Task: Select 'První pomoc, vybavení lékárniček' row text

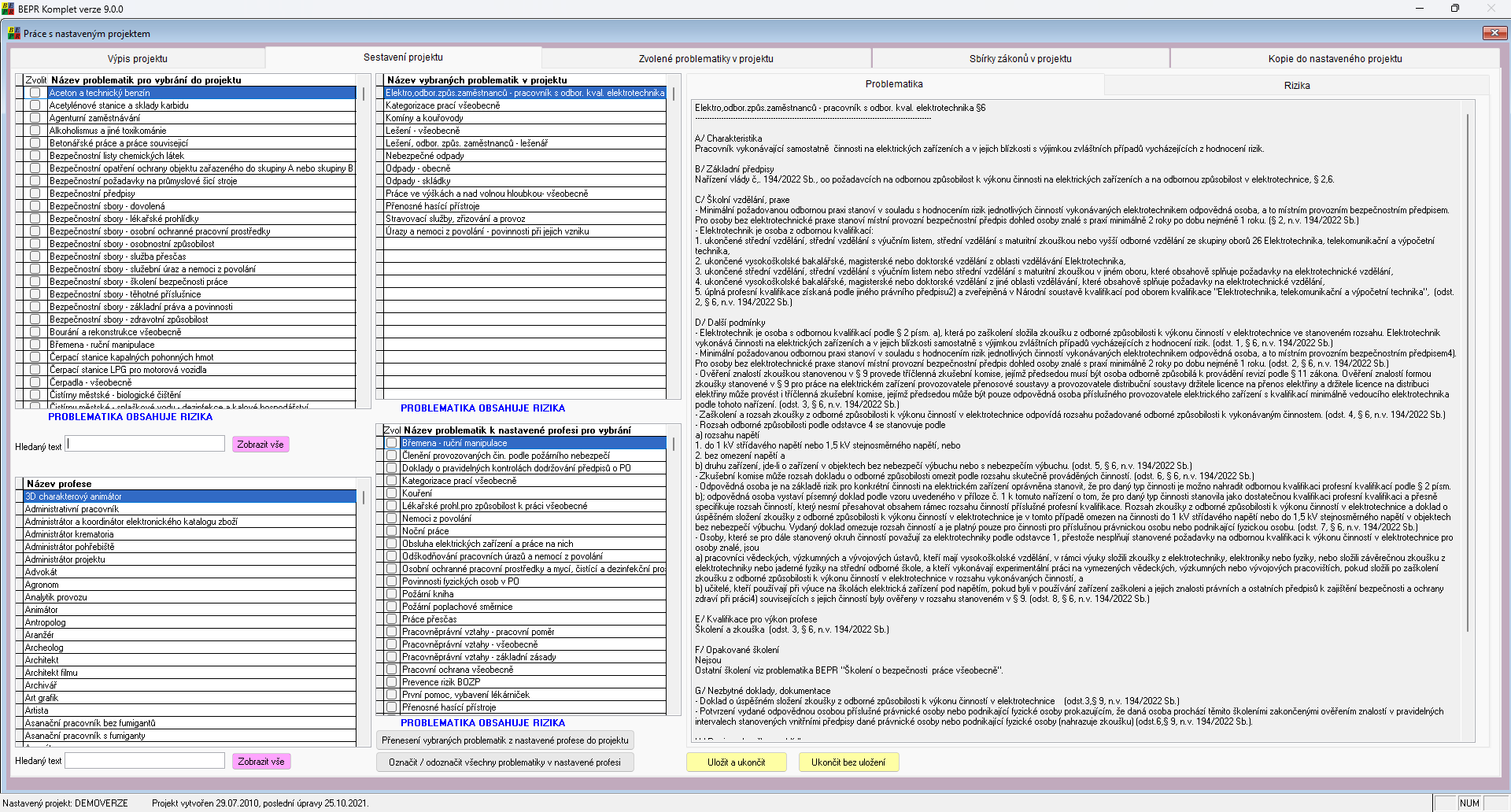Action: [466, 695]
